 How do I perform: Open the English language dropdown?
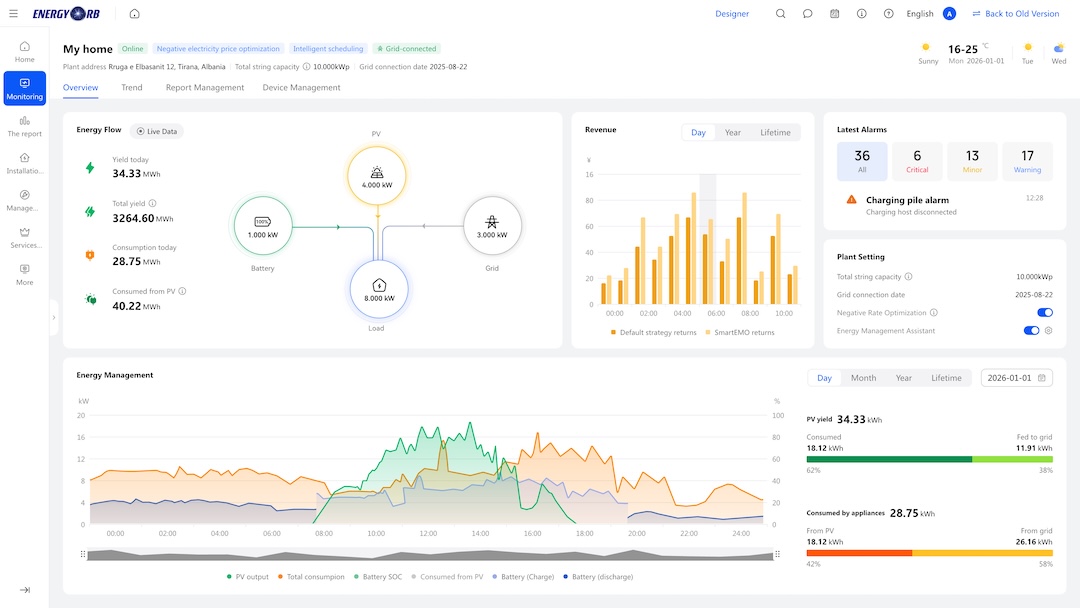pyautogui.click(x=920, y=14)
